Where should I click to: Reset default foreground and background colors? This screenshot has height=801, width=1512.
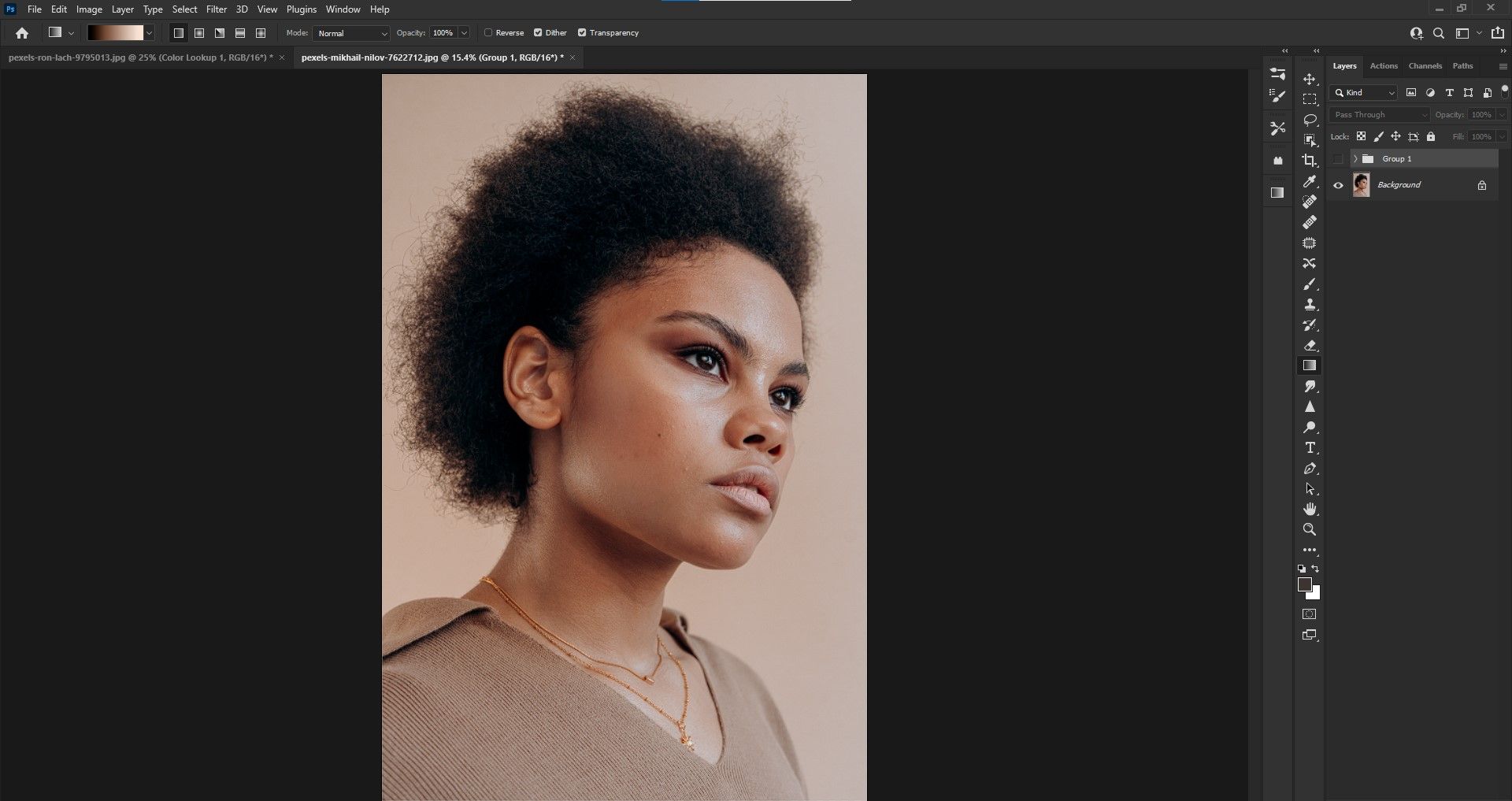[x=1302, y=569]
